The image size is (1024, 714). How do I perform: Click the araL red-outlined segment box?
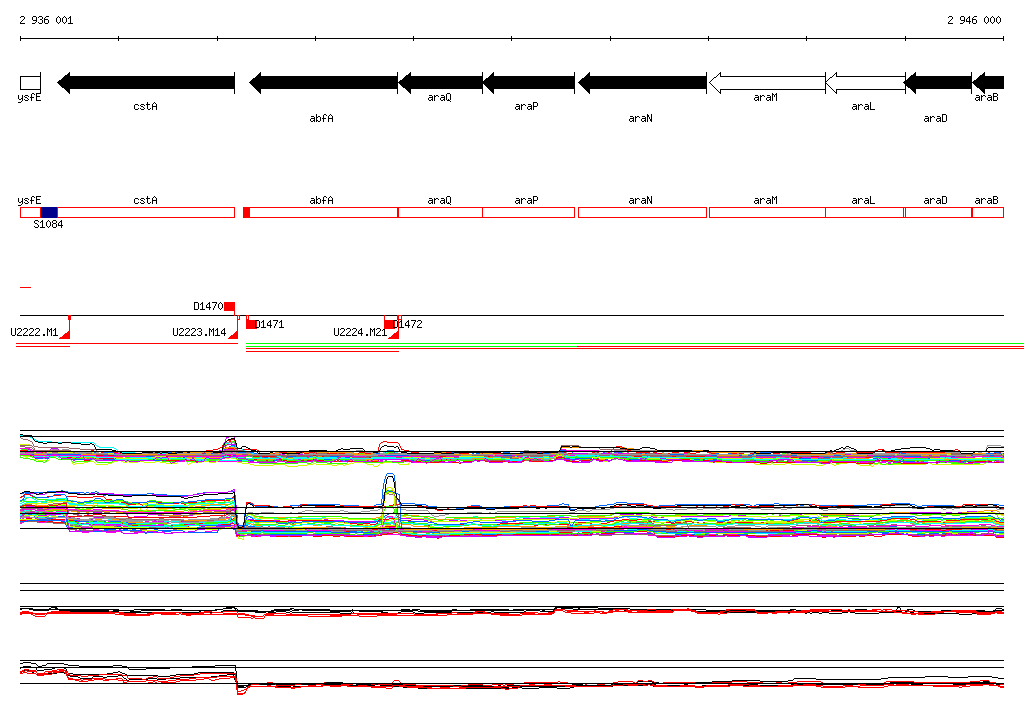(x=865, y=212)
